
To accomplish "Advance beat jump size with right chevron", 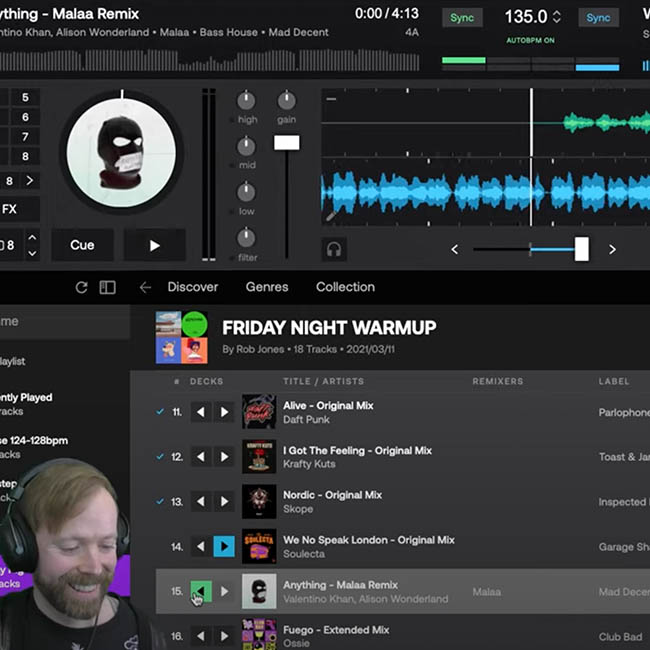I will click(x=30, y=181).
